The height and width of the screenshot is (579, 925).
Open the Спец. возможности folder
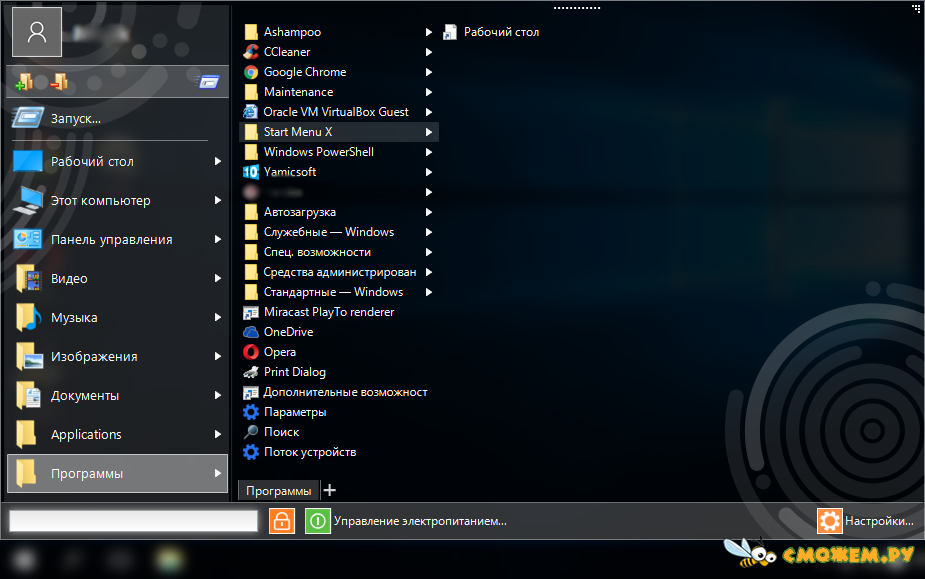coord(339,252)
